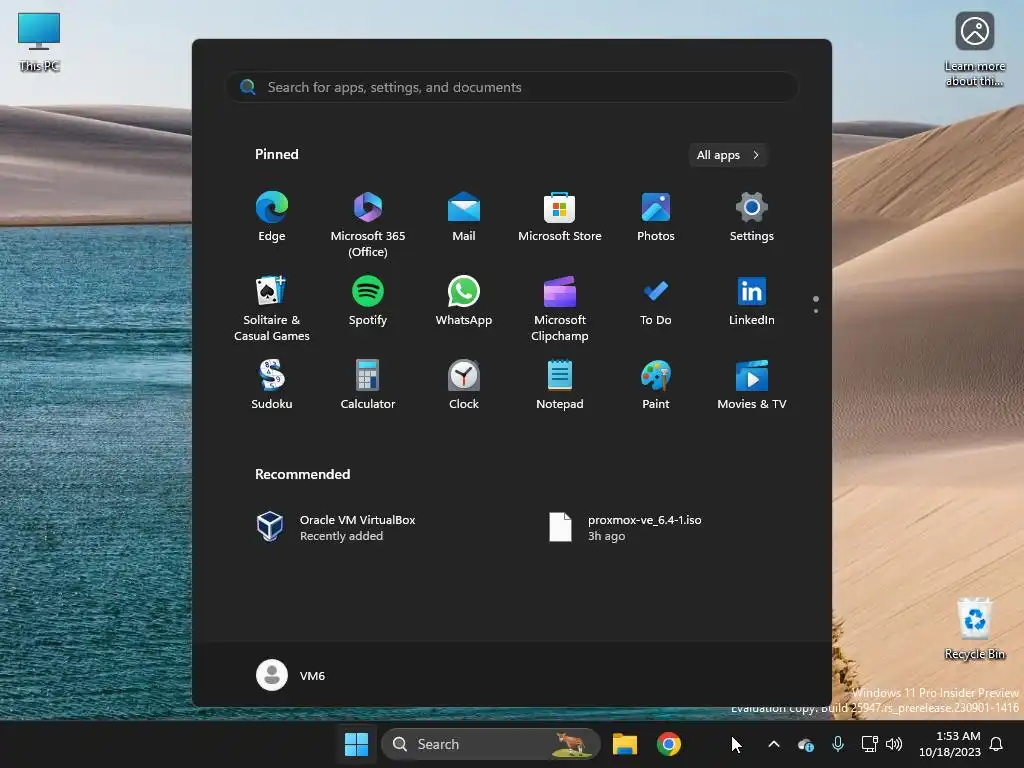Image resolution: width=1024 pixels, height=768 pixels.
Task: Open Notepad from Pinned apps
Action: pos(560,385)
